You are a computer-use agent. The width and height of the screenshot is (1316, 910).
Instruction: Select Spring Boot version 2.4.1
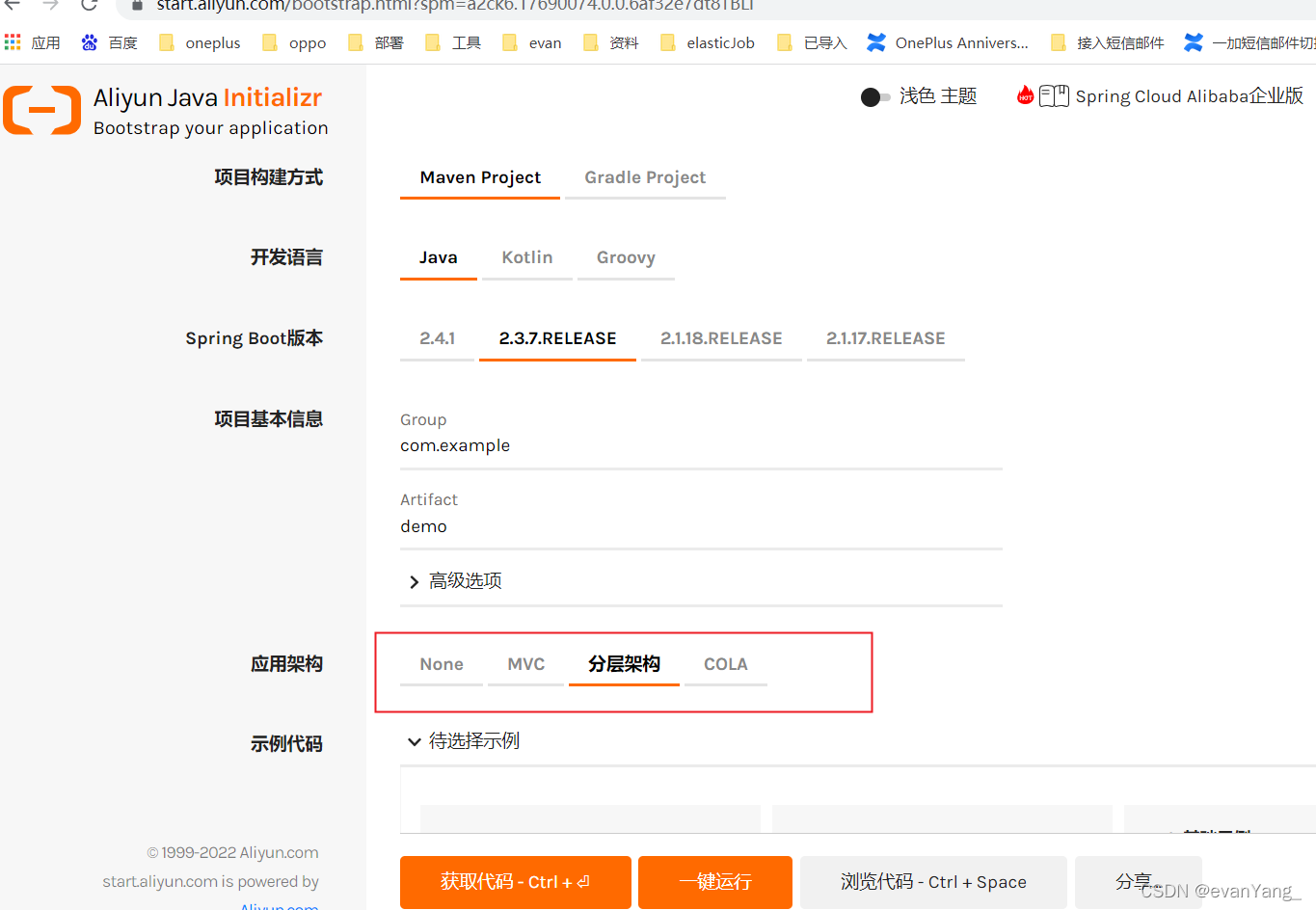(437, 339)
